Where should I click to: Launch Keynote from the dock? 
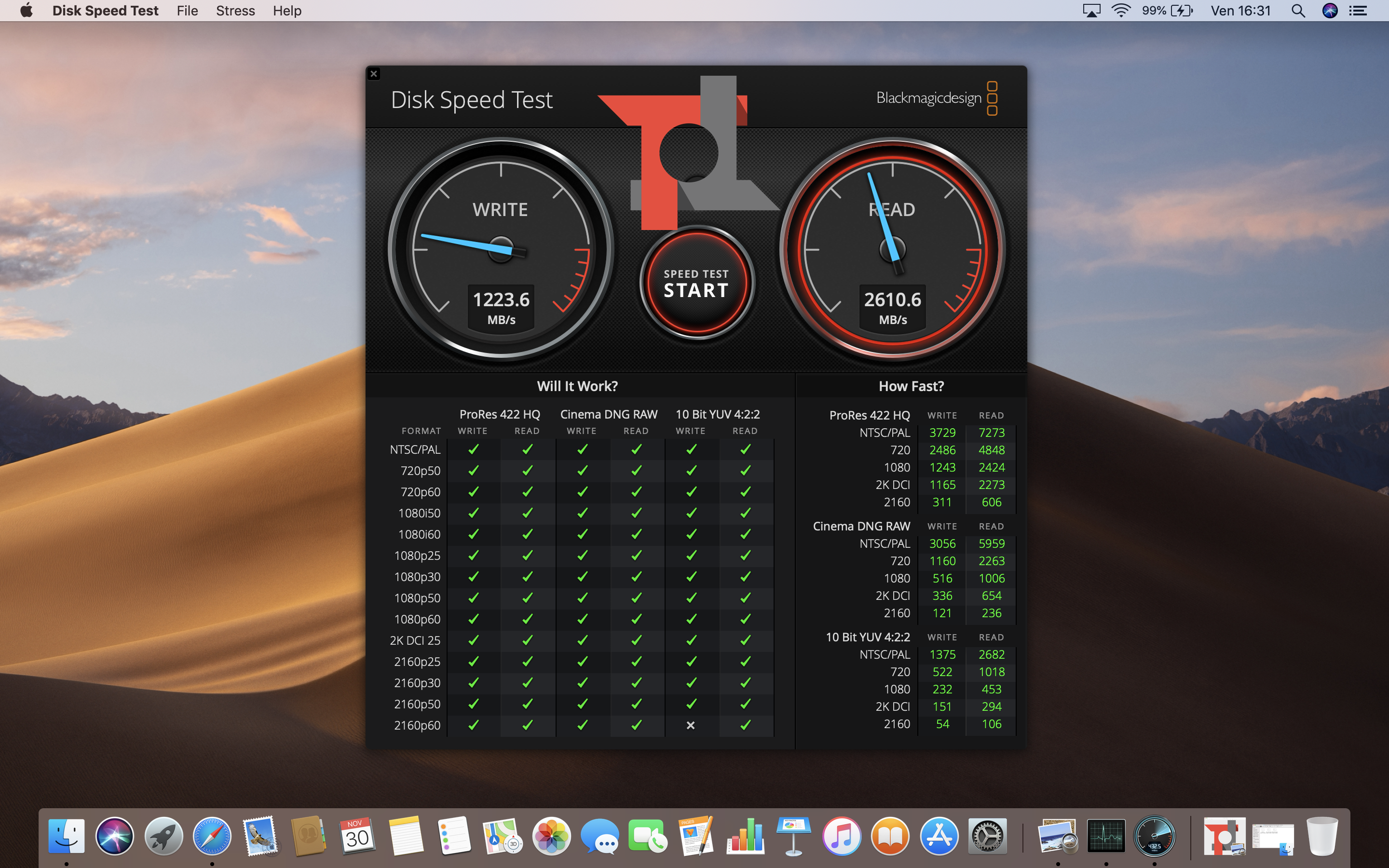click(793, 836)
